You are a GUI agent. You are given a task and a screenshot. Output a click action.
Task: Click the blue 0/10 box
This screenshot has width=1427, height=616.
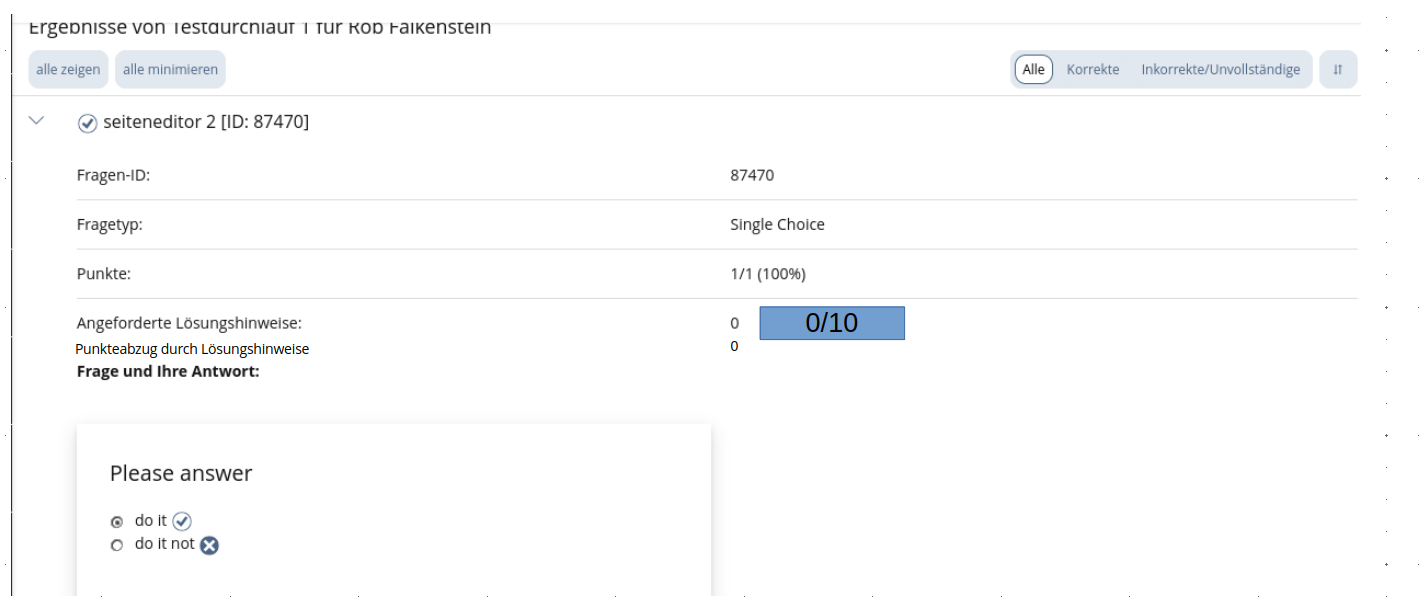[x=831, y=323]
